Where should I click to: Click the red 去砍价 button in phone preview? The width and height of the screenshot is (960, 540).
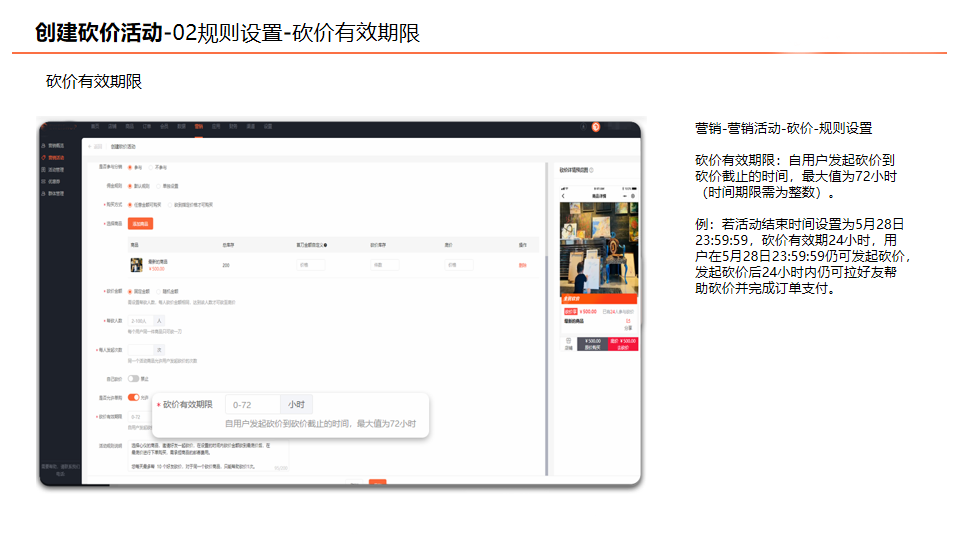pyautogui.click(x=623, y=344)
